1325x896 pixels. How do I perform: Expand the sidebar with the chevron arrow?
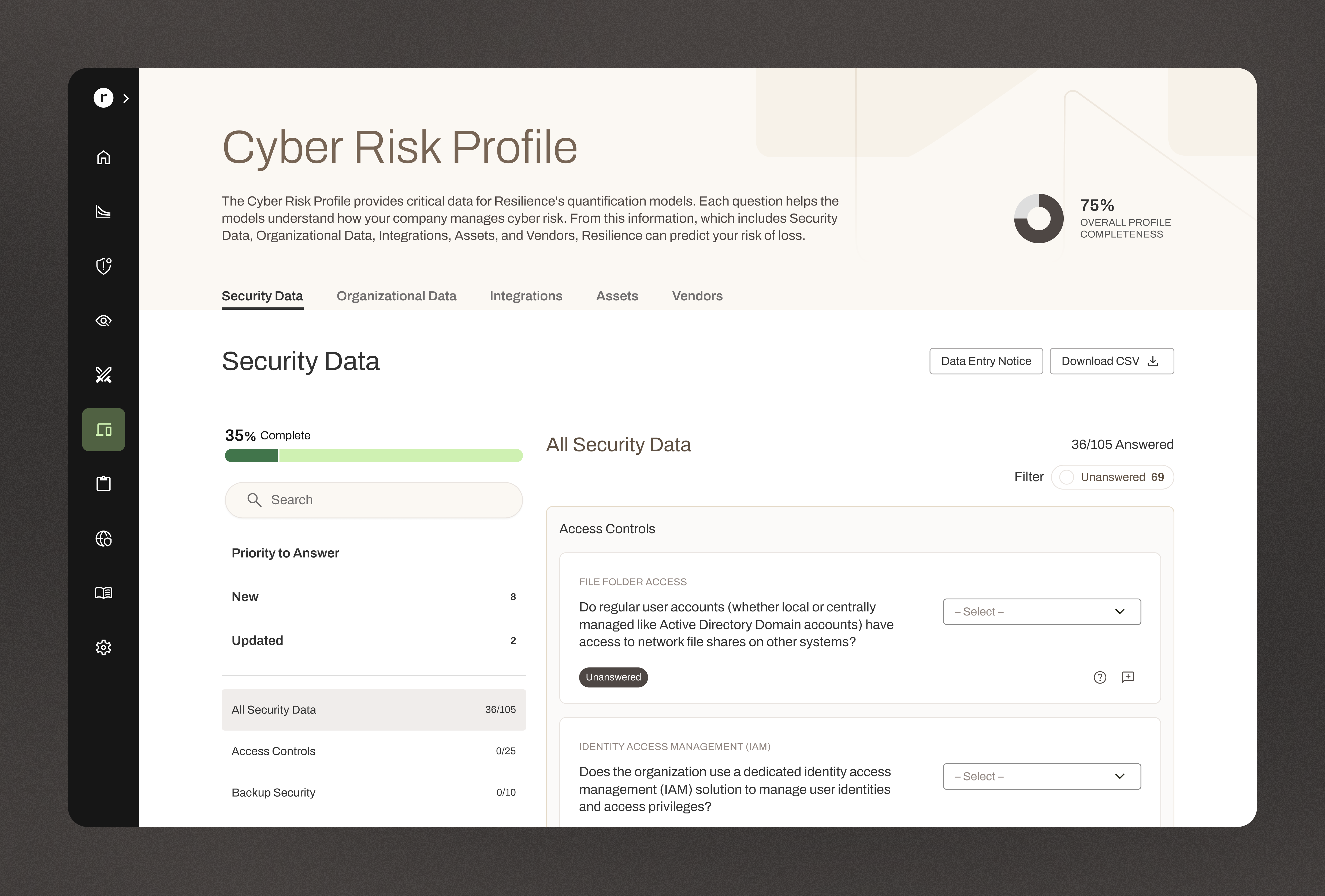coord(126,98)
